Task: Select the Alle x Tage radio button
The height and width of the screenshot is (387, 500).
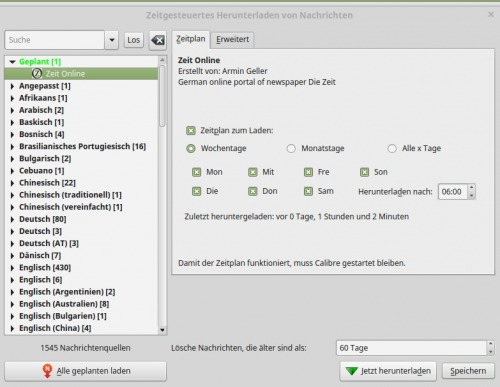Action: 392,148
